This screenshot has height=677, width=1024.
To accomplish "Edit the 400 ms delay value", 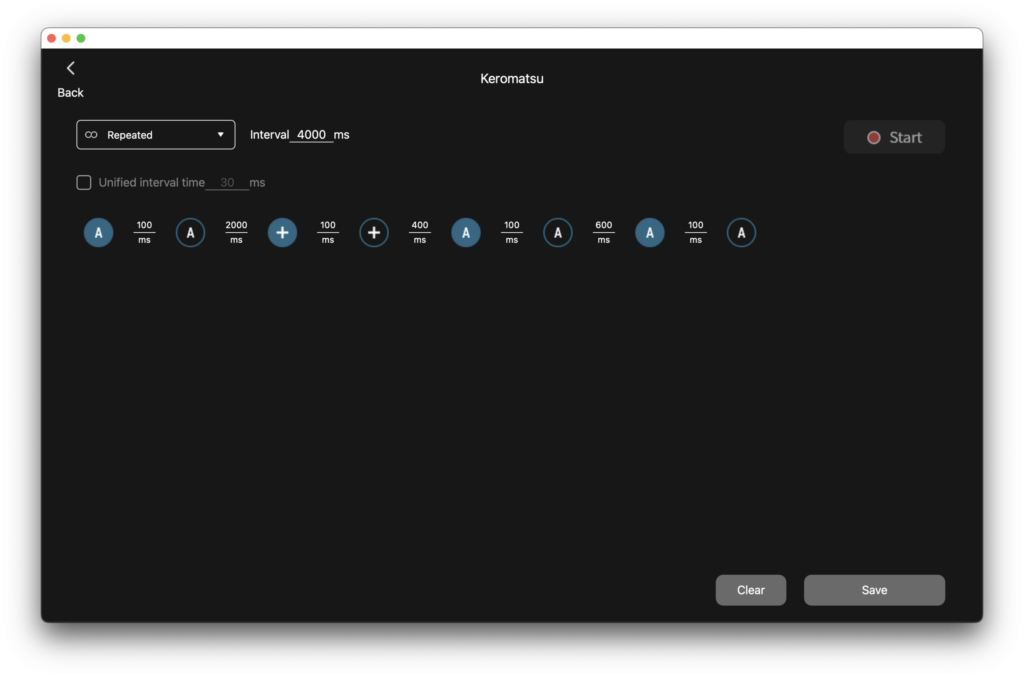I will coord(420,226).
